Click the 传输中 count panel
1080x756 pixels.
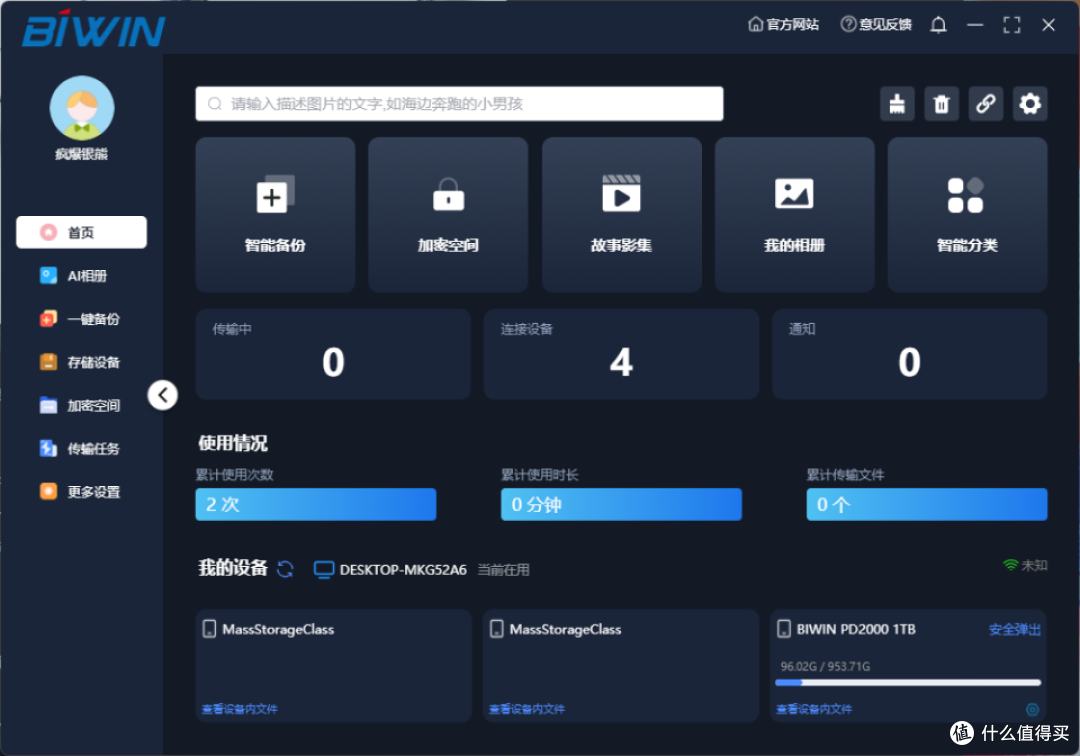click(333, 354)
